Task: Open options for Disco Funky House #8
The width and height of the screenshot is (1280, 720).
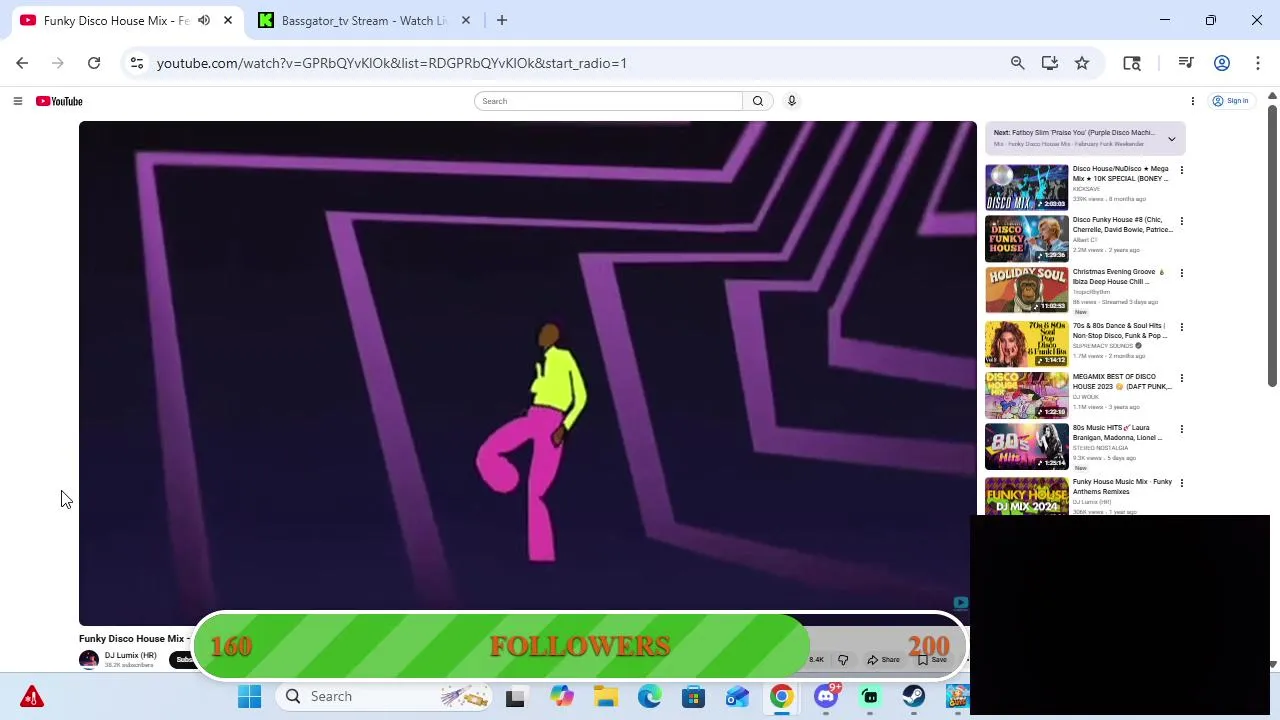Action: [1181, 221]
